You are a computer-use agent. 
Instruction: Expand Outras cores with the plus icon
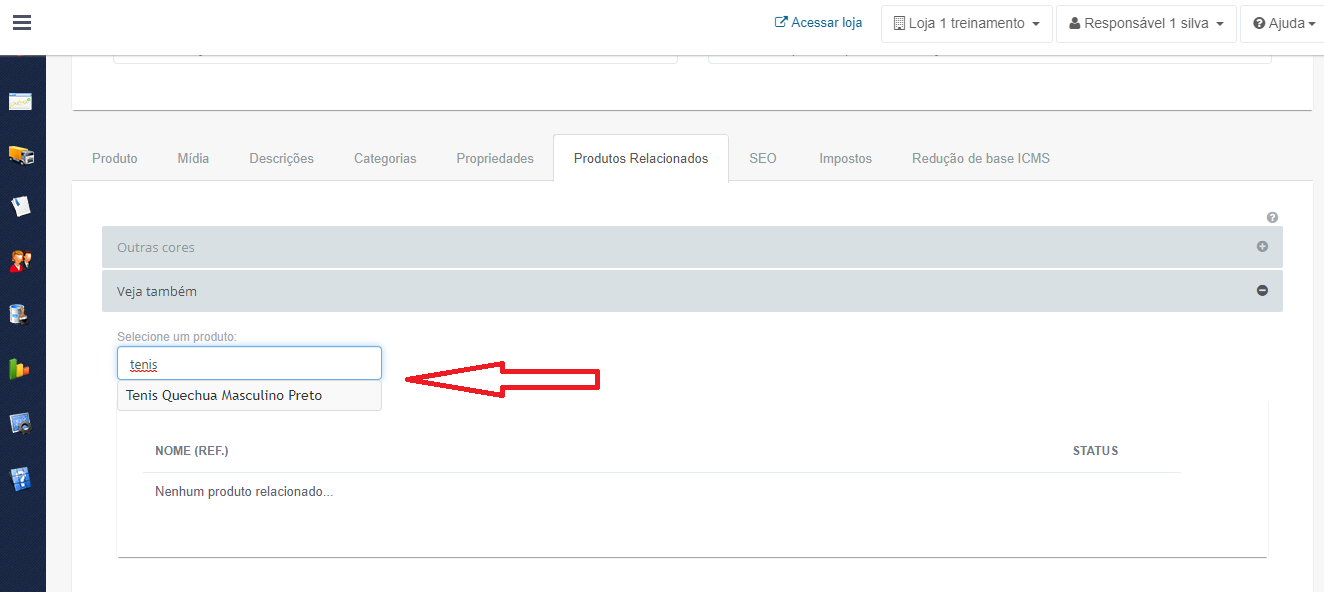point(1262,247)
